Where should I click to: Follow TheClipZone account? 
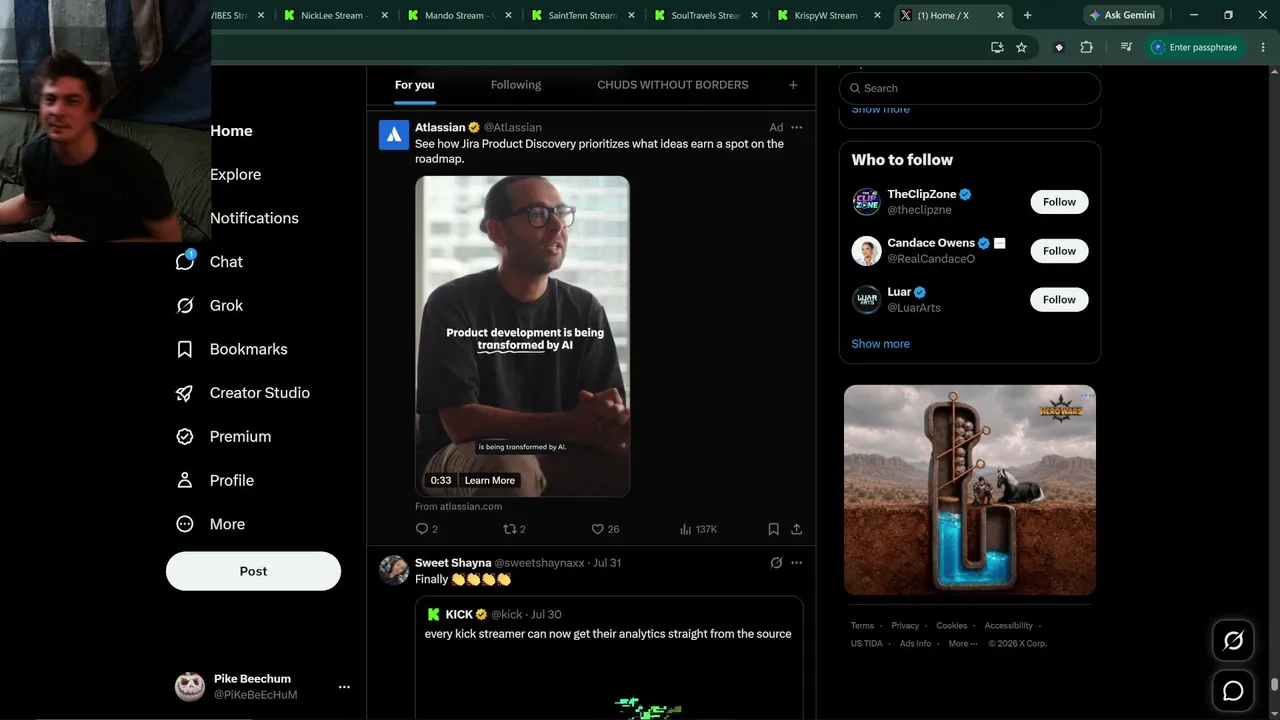pyautogui.click(x=1059, y=202)
